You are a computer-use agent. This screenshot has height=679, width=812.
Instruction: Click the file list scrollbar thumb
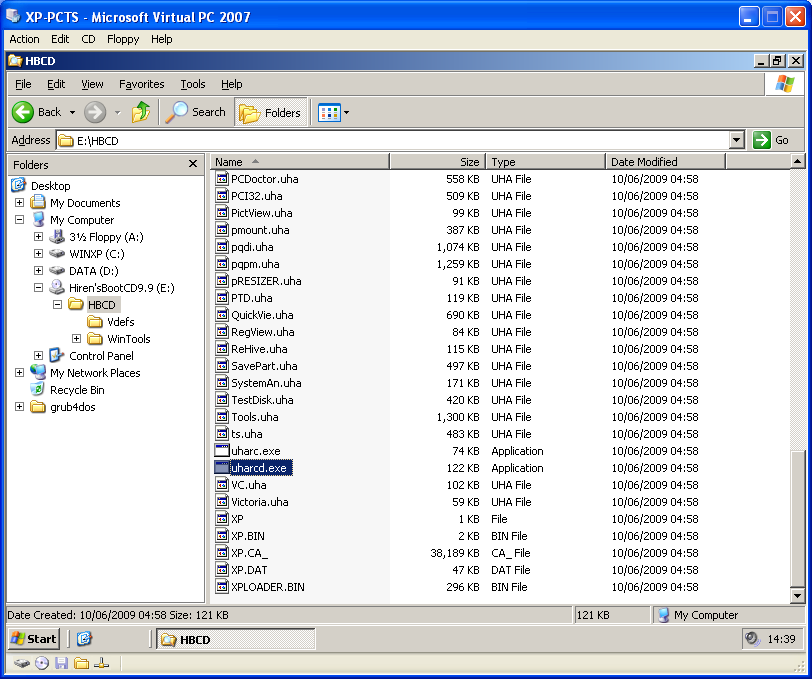(x=798, y=519)
